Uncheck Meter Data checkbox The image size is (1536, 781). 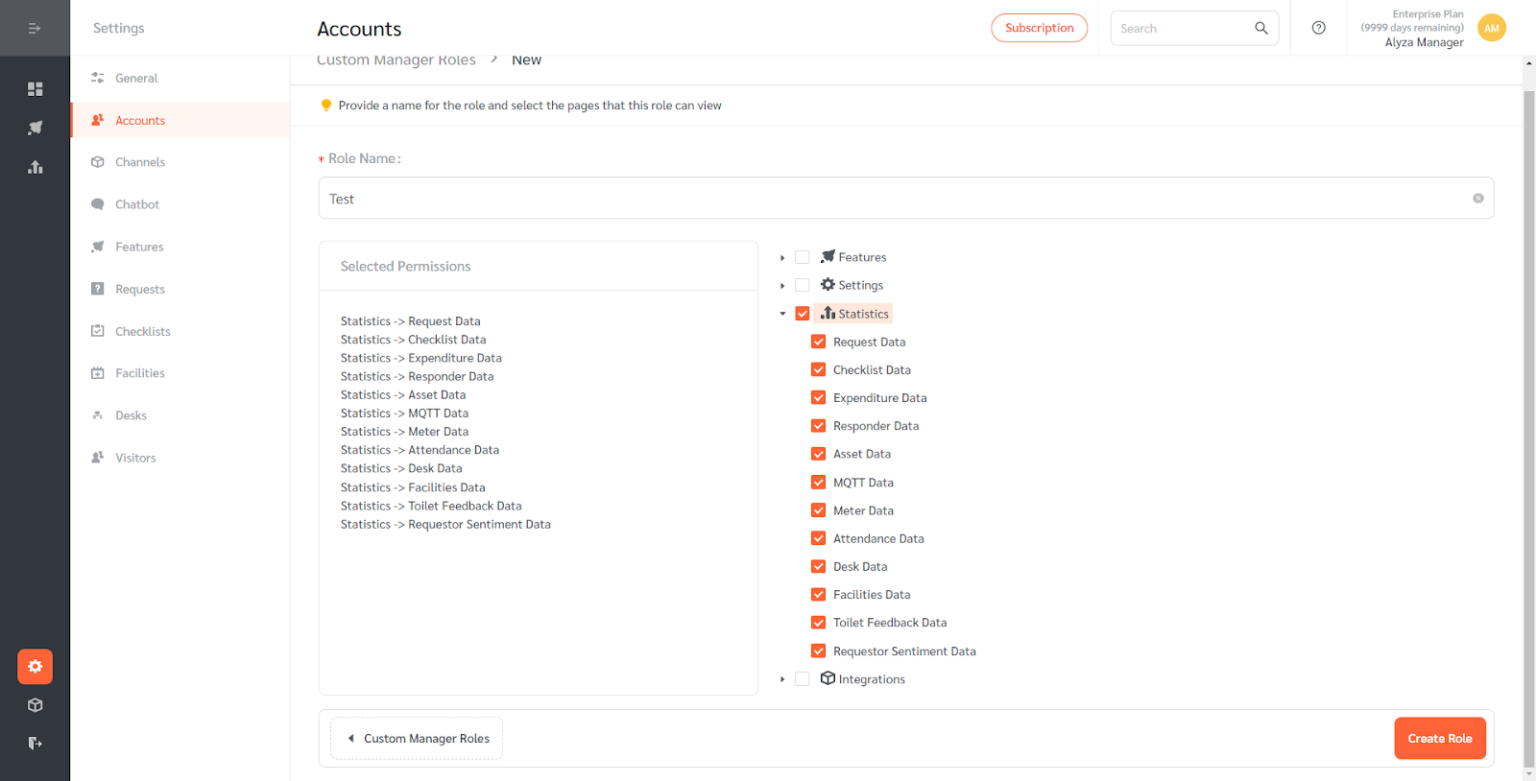click(x=818, y=510)
